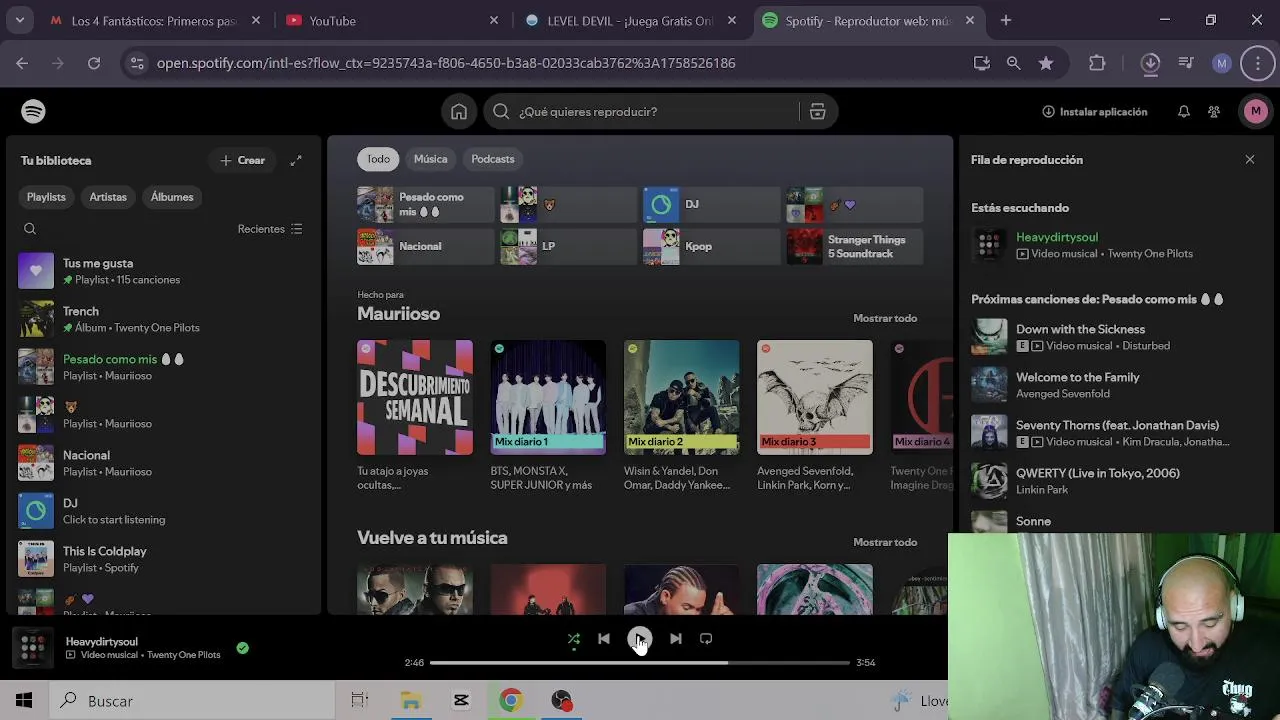Open Pesado como mis shortcut tile
The height and width of the screenshot is (720, 1280).
(x=426, y=204)
